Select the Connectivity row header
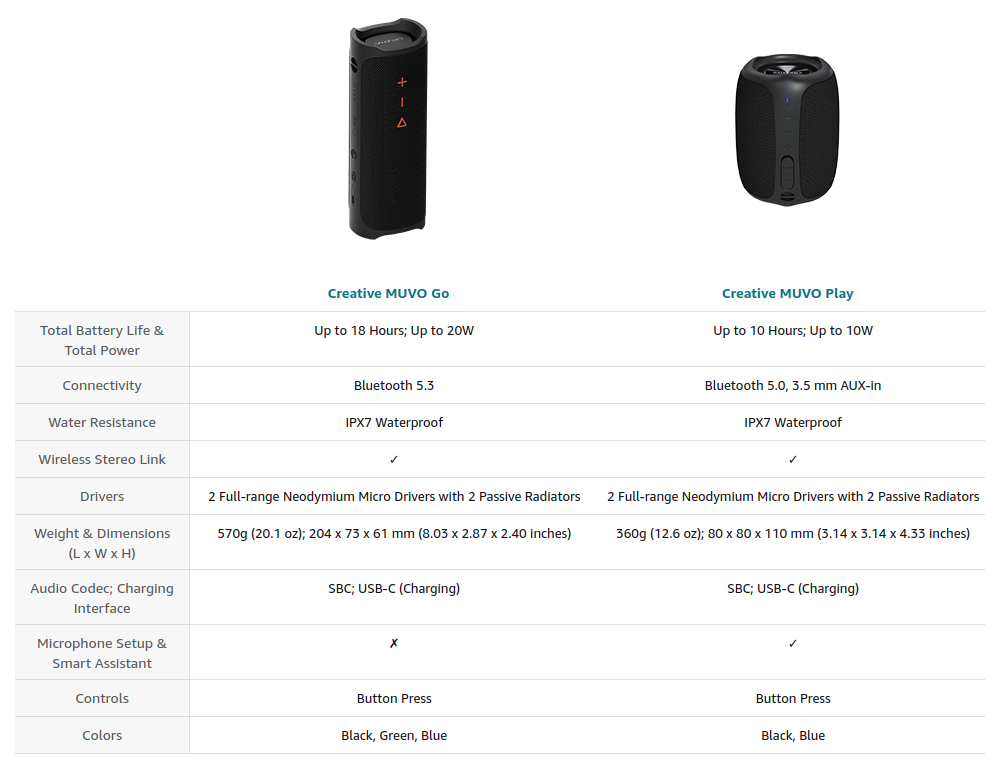Image resolution: width=999 pixels, height=772 pixels. [x=102, y=386]
